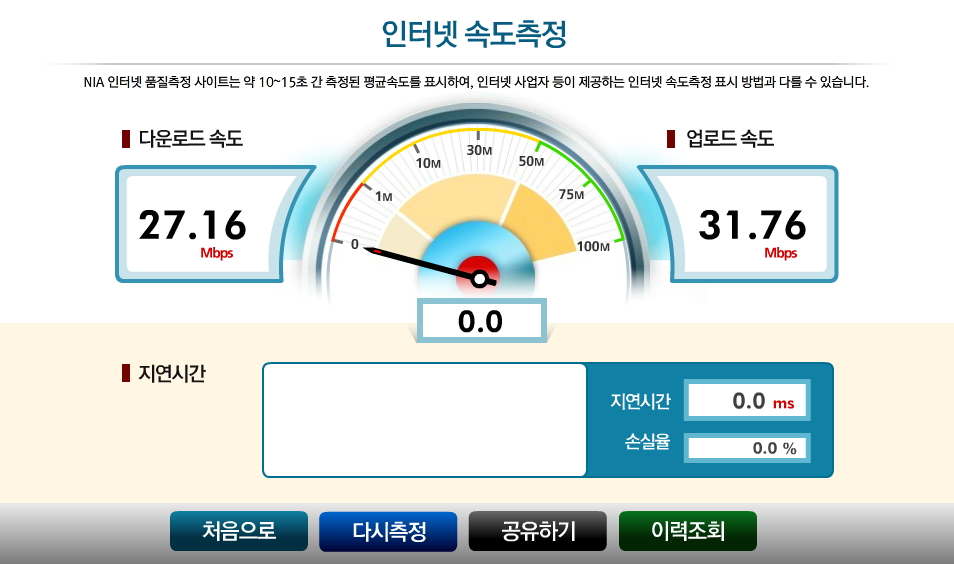Restart the test with 다시측정
The image size is (954, 564).
(388, 531)
